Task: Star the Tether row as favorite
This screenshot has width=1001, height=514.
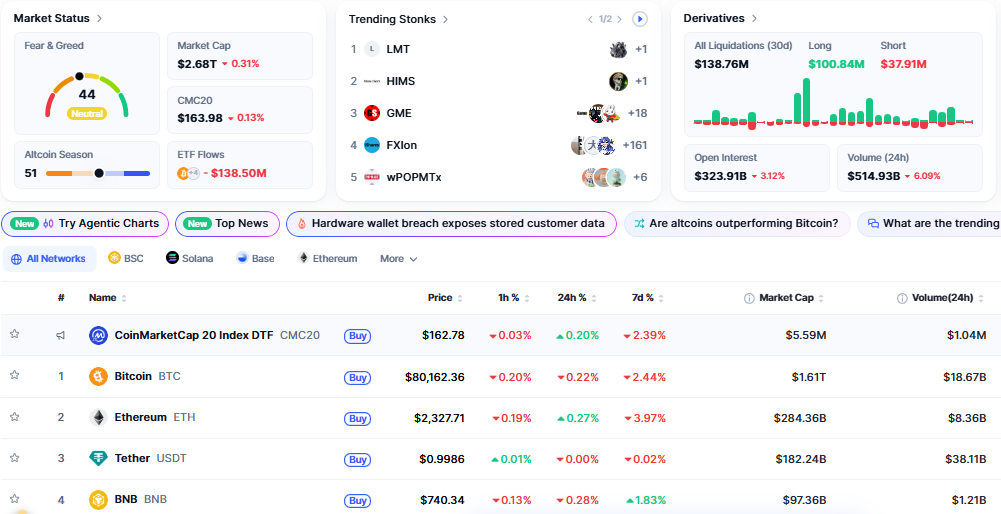Action: (x=15, y=458)
